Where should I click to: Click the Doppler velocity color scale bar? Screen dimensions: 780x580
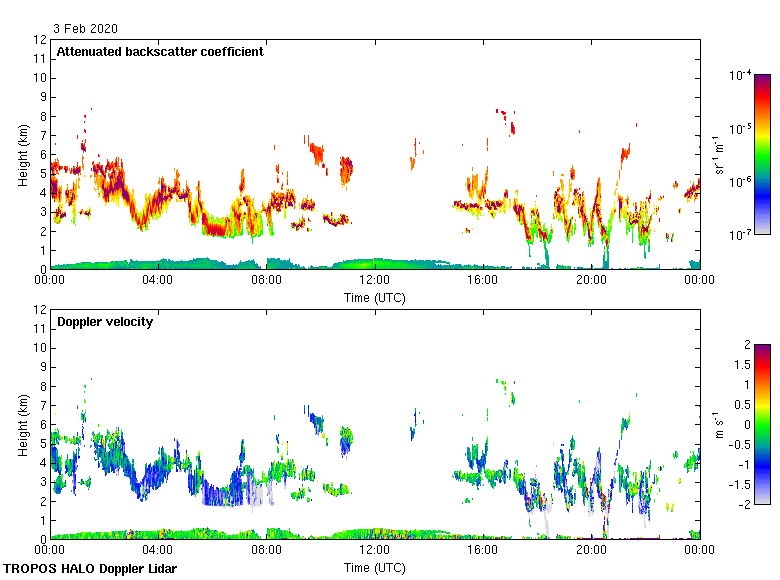pos(762,424)
